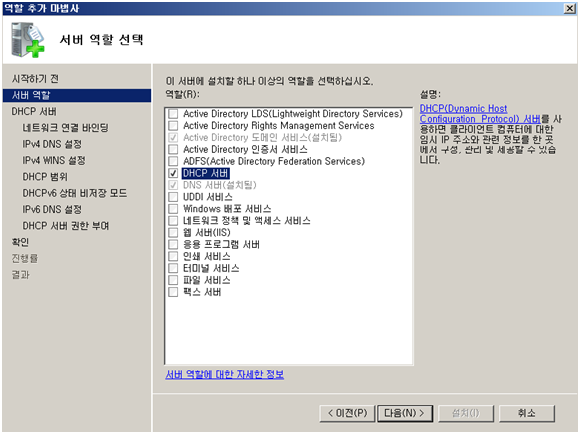Click the 다음(N) button
Screen dimensions: 580x434
pyautogui.click(x=405, y=413)
